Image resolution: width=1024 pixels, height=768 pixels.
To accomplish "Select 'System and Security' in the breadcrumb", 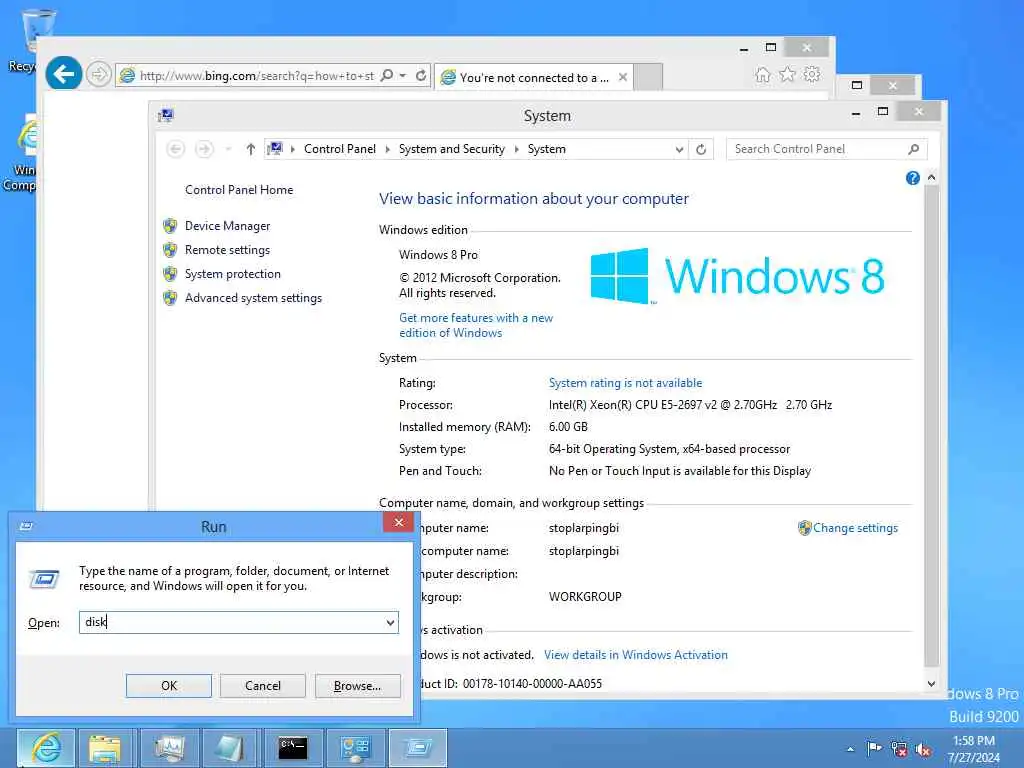I will click(451, 149).
